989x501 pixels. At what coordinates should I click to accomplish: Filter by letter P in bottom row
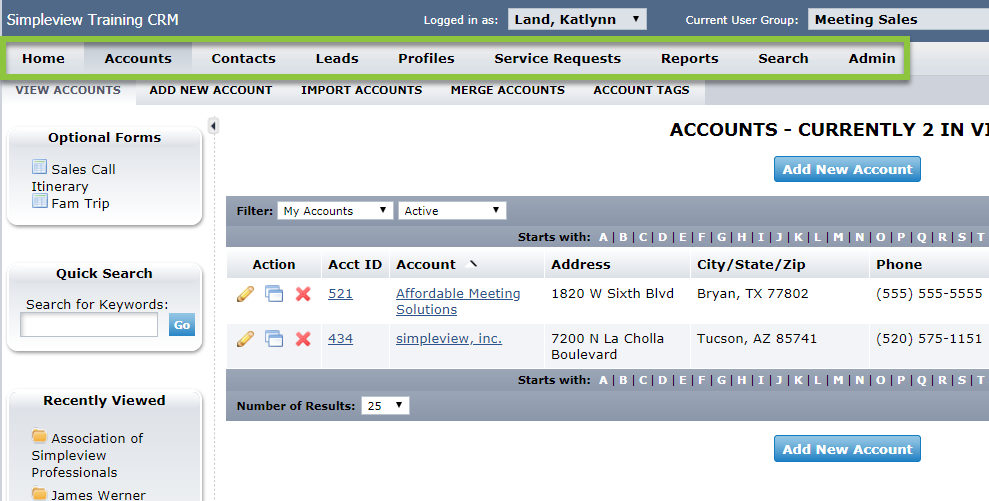tap(901, 380)
